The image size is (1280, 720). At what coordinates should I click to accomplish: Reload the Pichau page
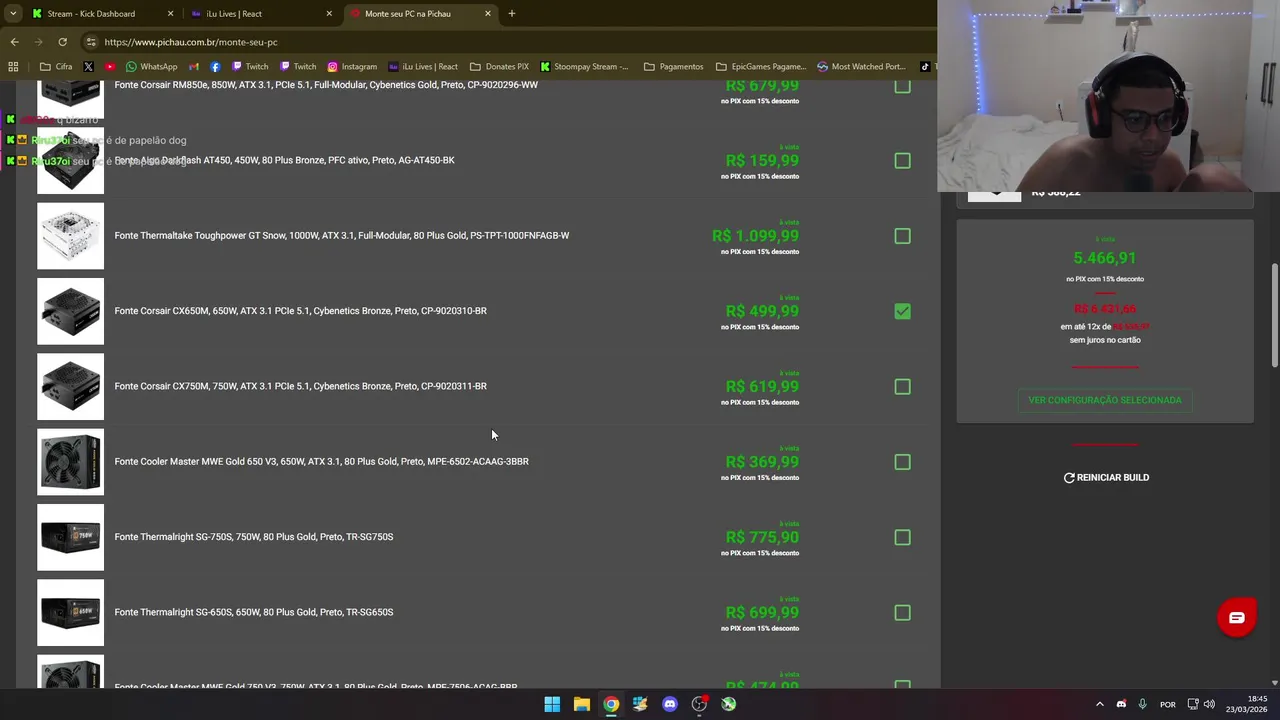click(x=62, y=42)
